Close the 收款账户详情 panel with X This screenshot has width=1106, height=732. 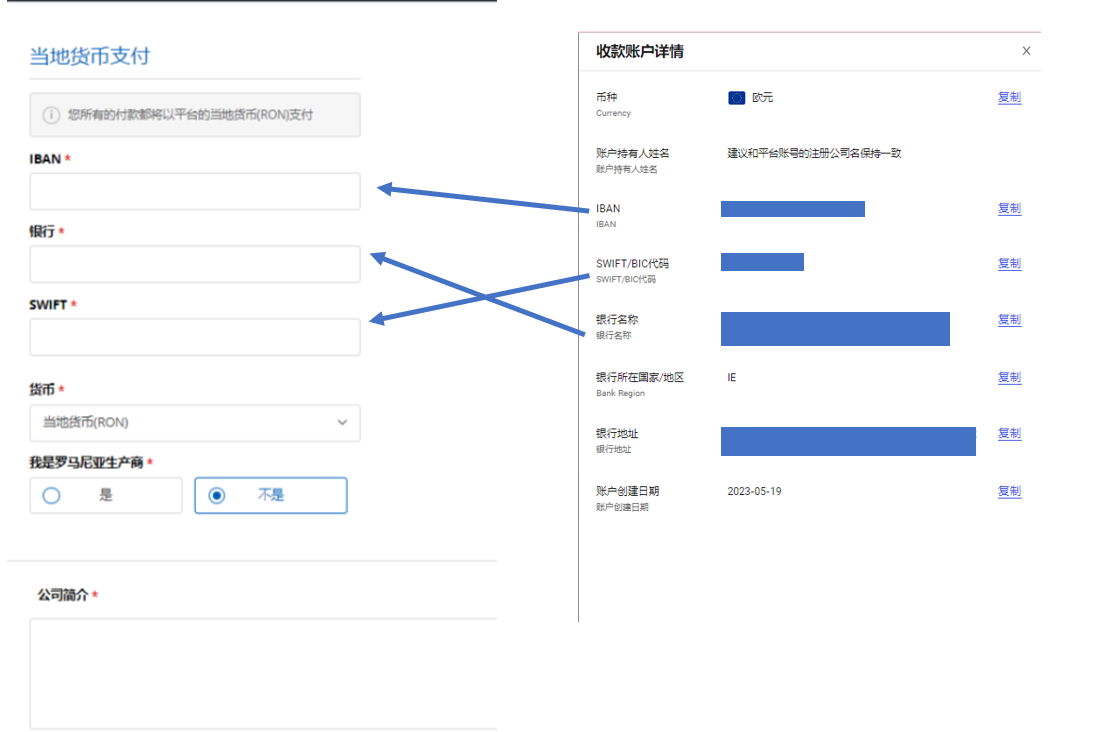[x=1026, y=51]
